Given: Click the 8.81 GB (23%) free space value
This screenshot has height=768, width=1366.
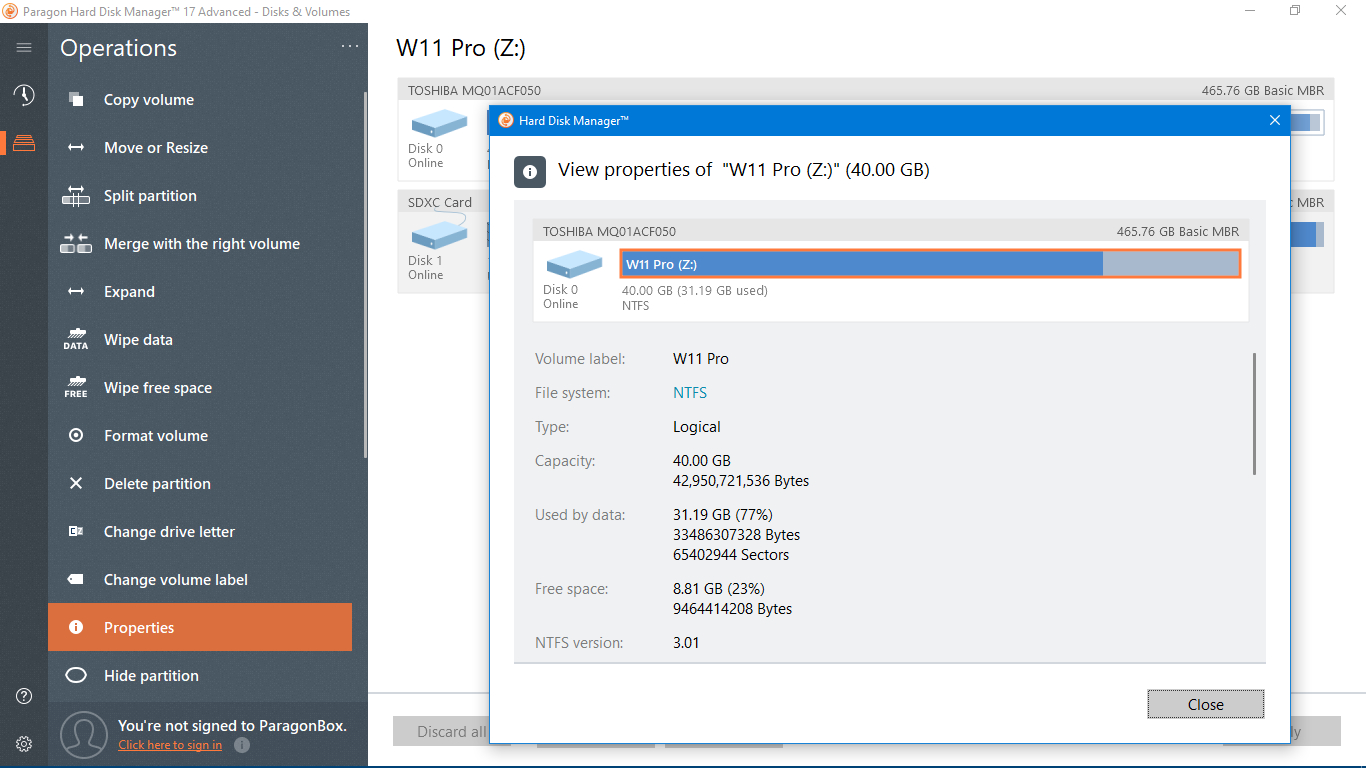Looking at the screenshot, I should point(718,589).
